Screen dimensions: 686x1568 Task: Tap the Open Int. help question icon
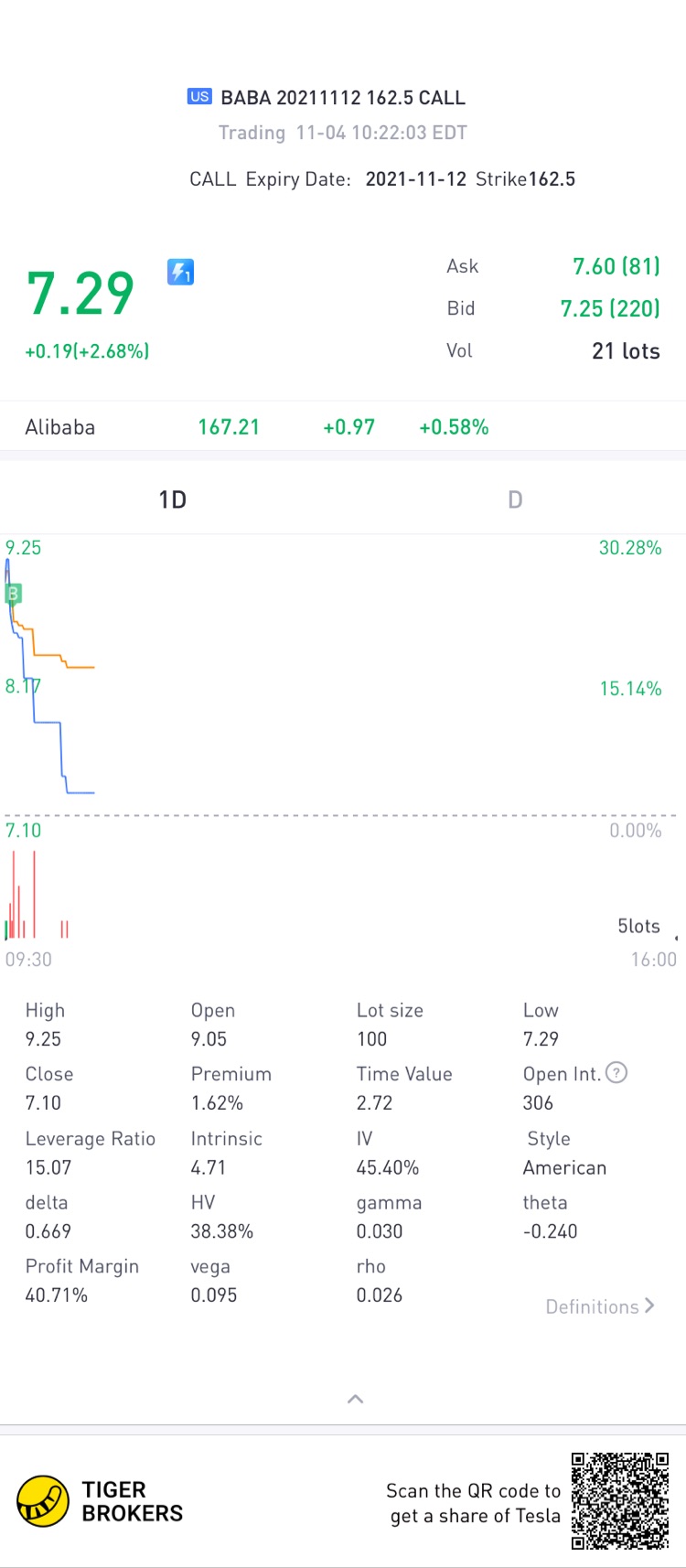point(616,1073)
